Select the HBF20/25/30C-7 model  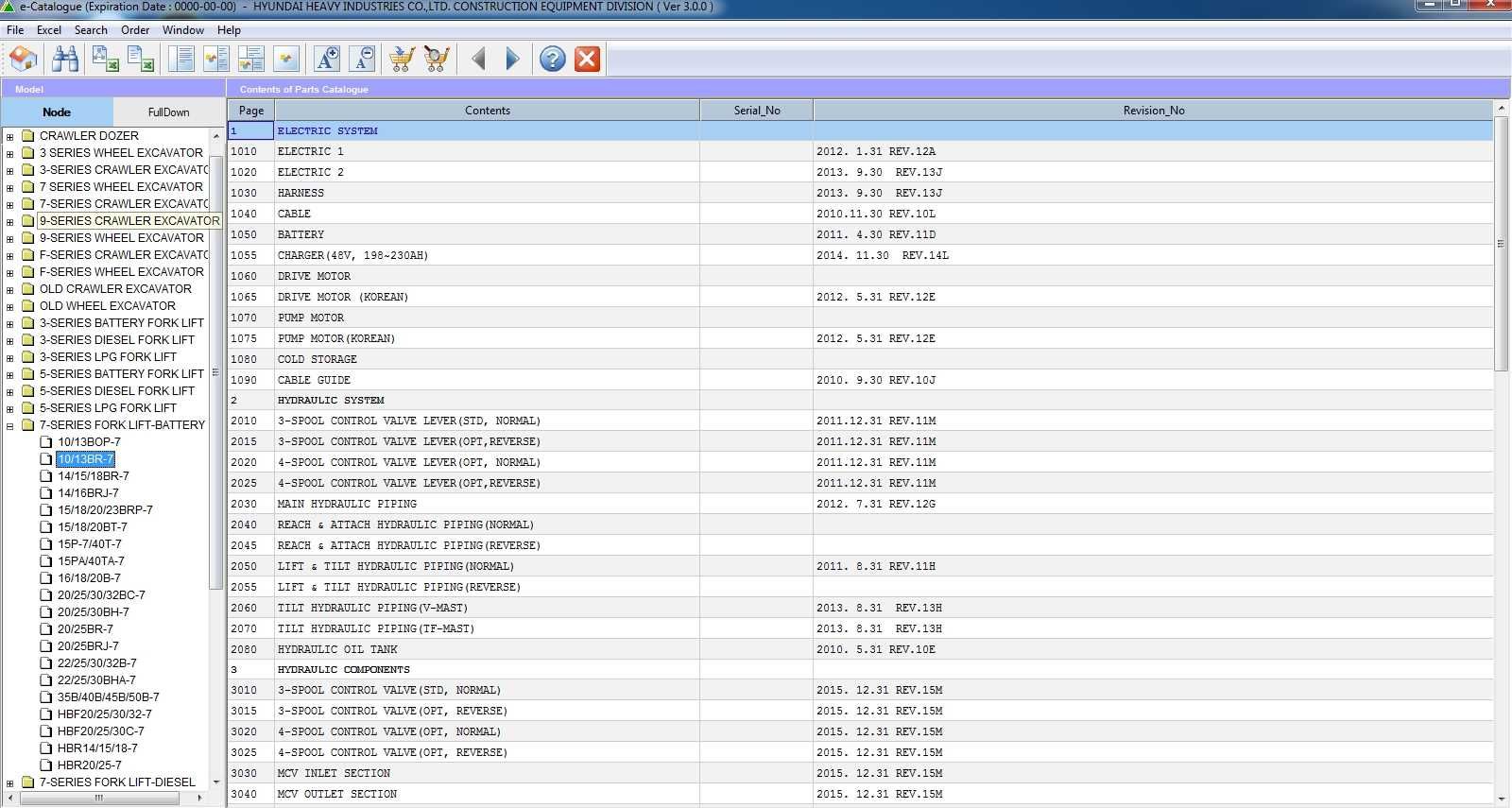click(x=100, y=731)
